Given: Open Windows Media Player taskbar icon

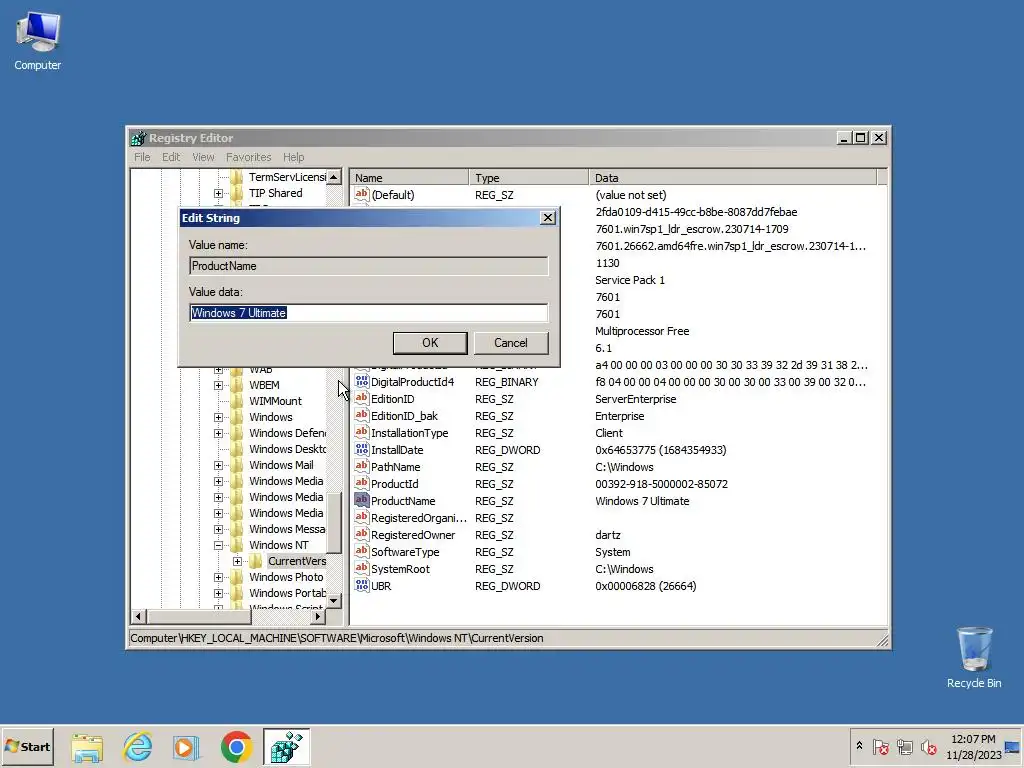Looking at the screenshot, I should point(186,747).
